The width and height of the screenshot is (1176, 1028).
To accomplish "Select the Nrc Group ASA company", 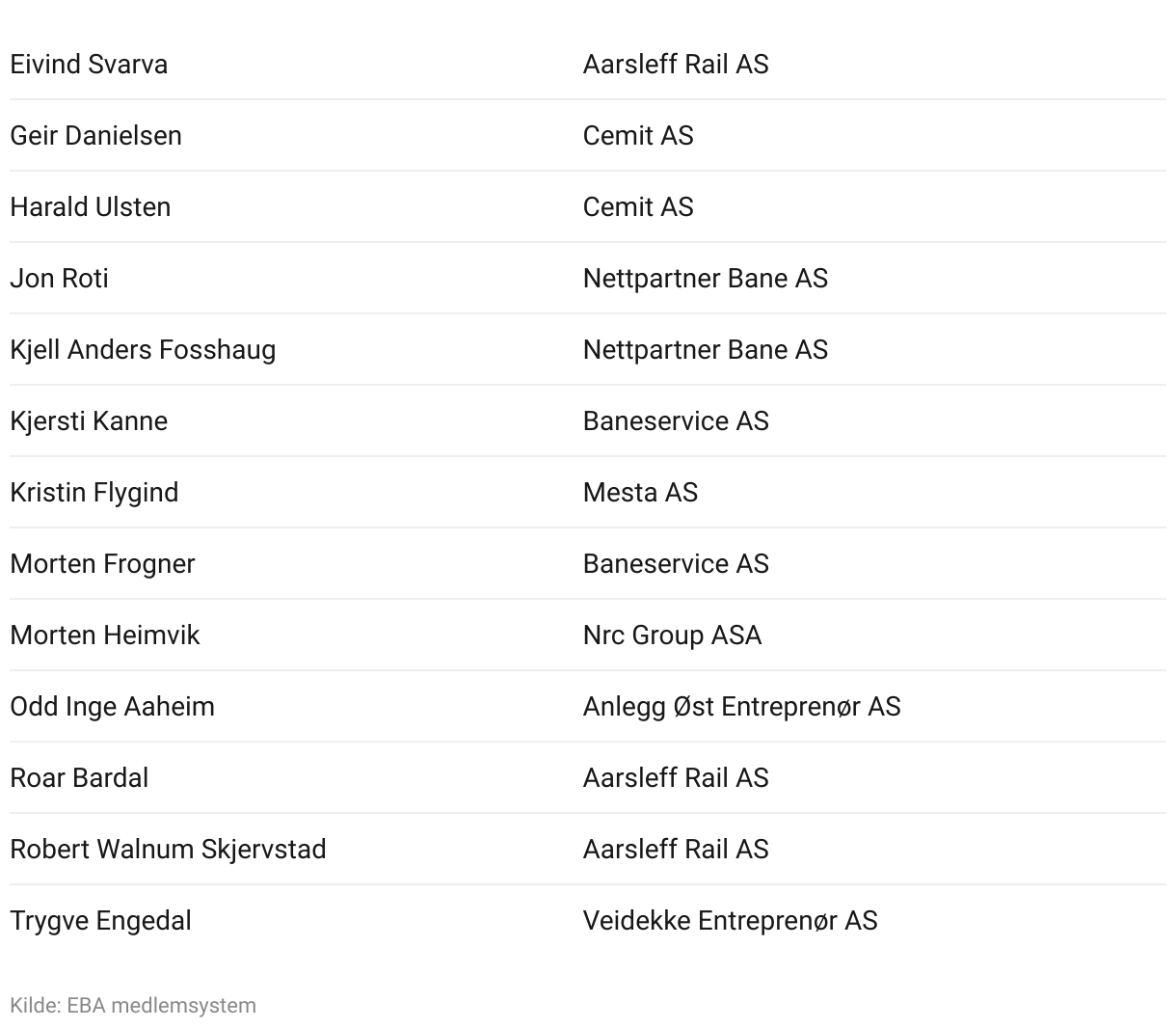I will click(672, 636).
